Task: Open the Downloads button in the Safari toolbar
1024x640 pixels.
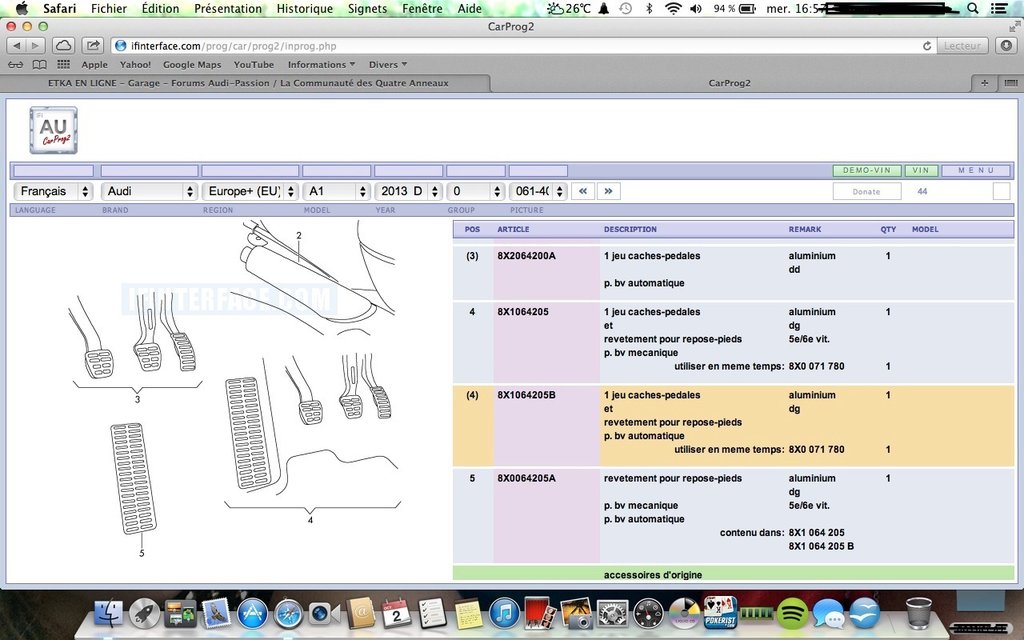Action: click(x=1006, y=46)
